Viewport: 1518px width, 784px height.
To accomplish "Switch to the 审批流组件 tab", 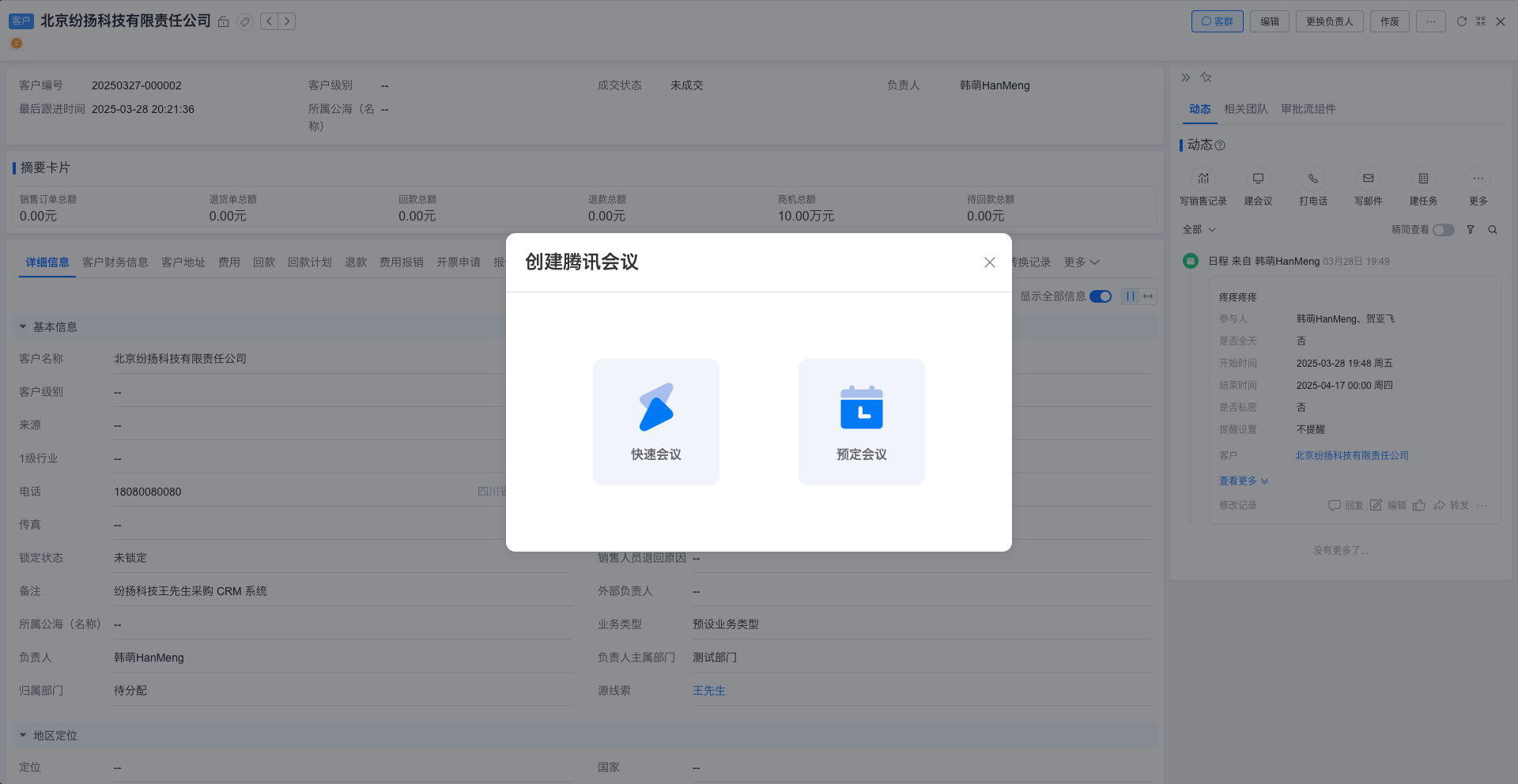I will (1308, 109).
